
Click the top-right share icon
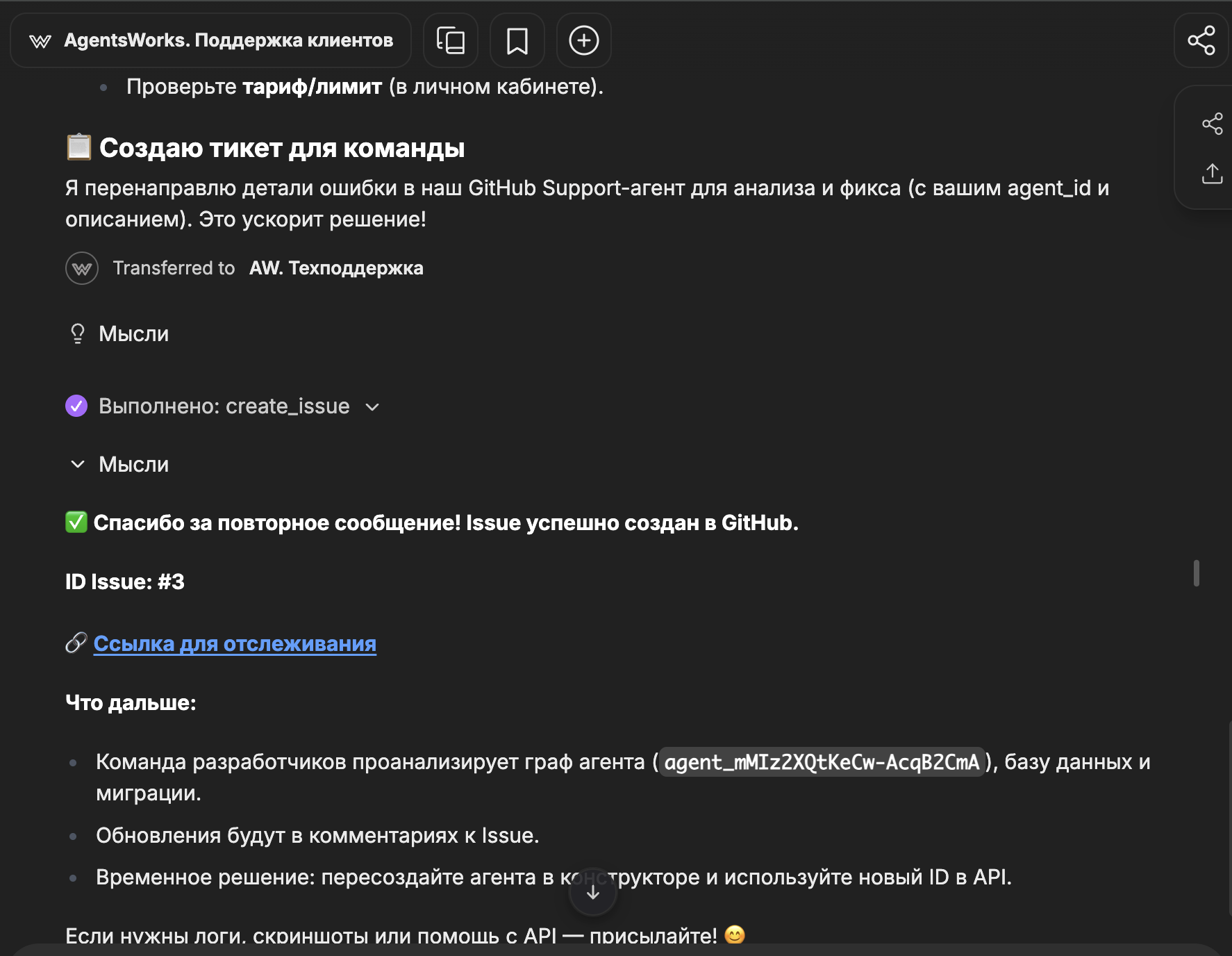(1201, 40)
